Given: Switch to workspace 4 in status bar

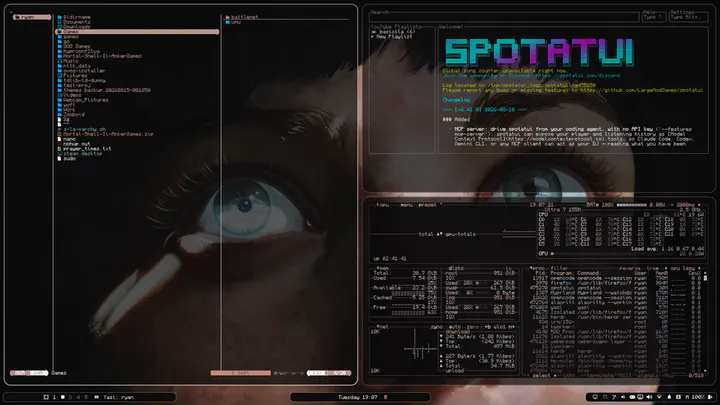Looking at the screenshot, I should 78,397.
